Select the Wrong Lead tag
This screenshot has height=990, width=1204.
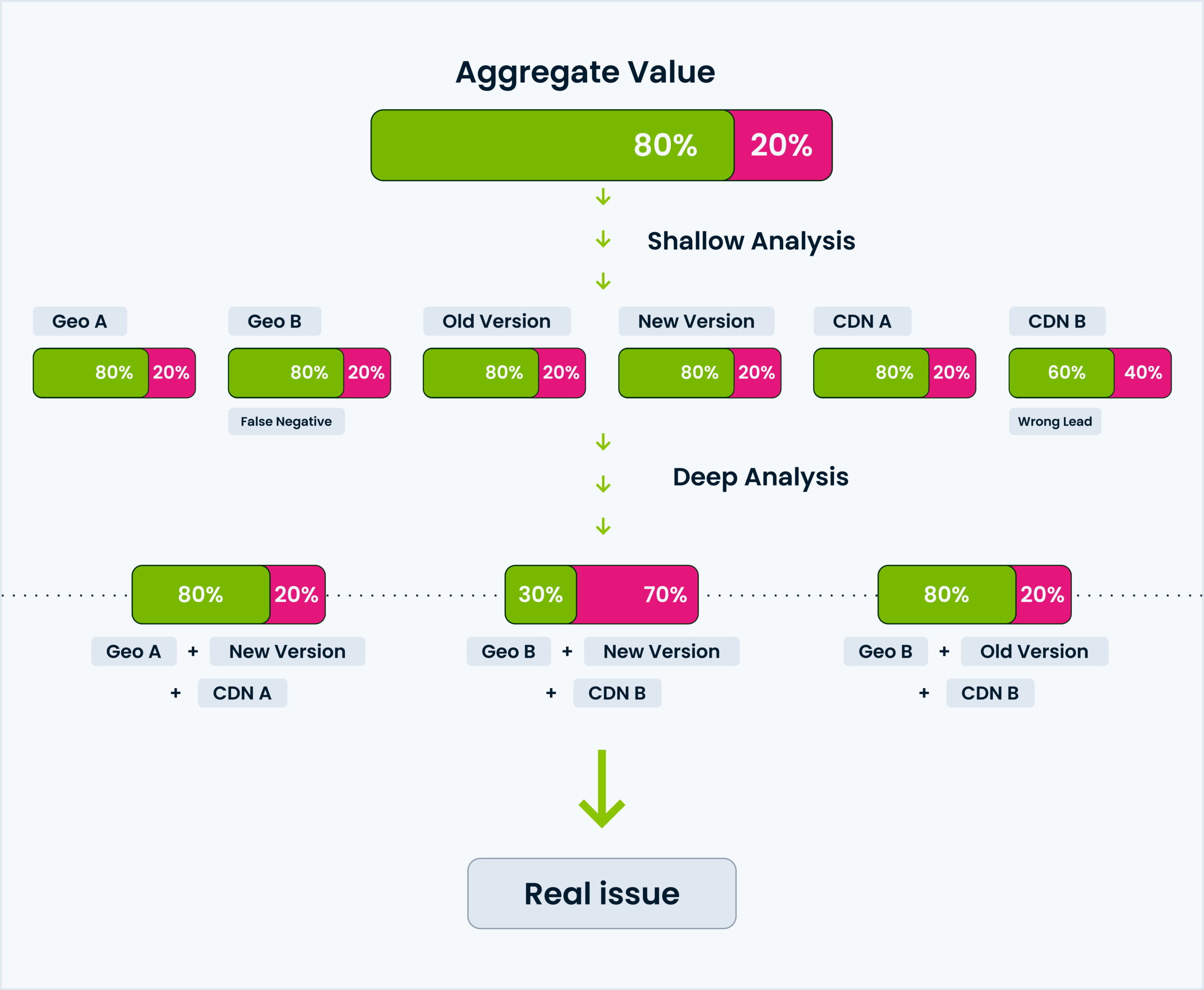(x=1054, y=421)
